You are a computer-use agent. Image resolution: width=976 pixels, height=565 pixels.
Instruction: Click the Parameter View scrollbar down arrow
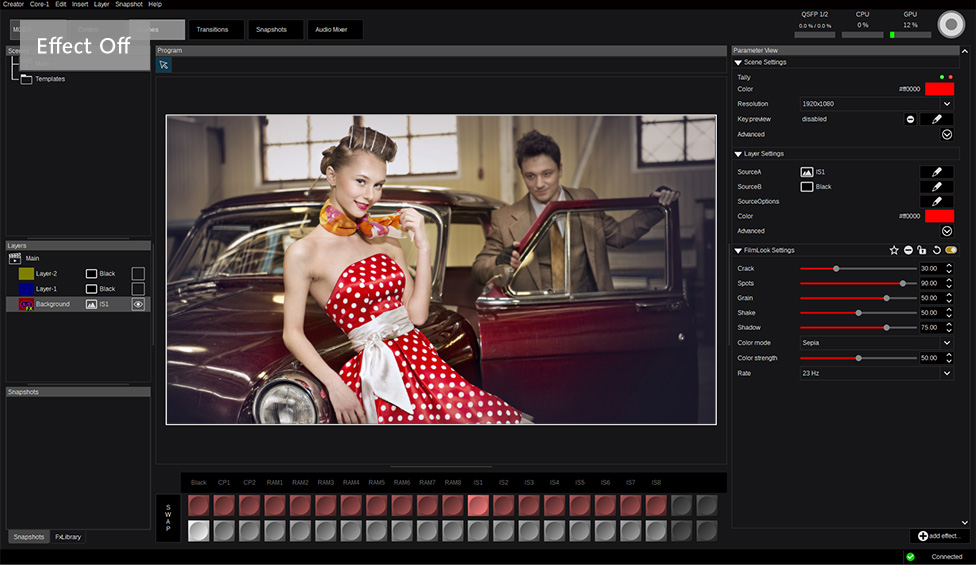point(965,523)
